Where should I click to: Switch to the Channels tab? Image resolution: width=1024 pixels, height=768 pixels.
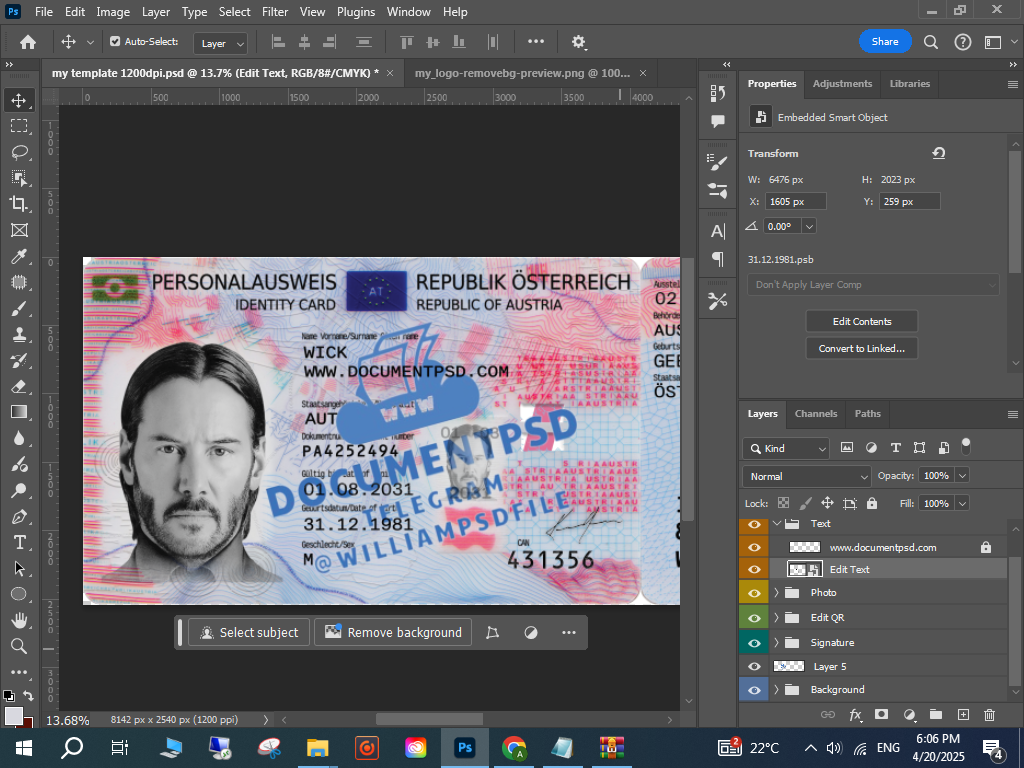click(816, 414)
